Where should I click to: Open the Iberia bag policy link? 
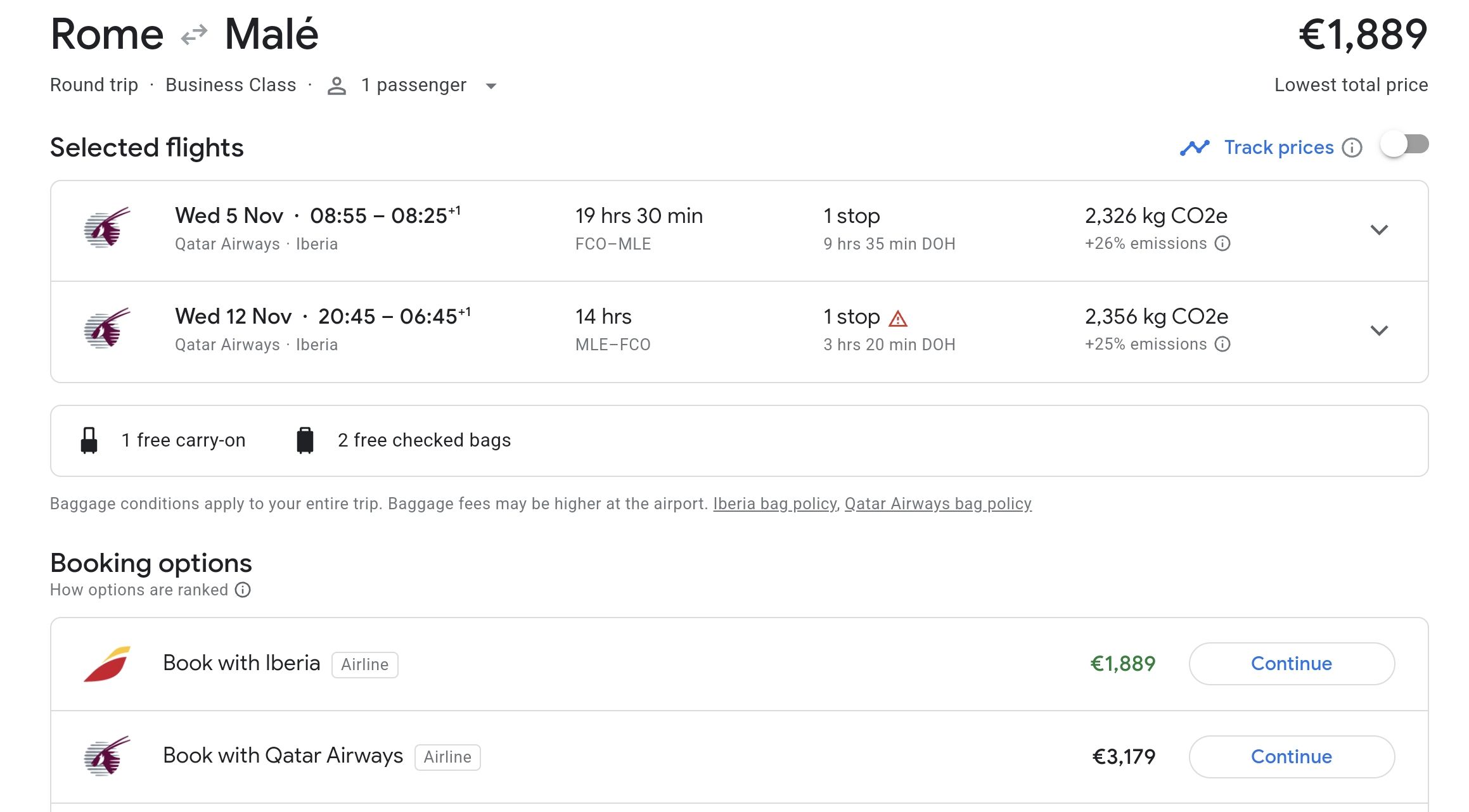tap(774, 504)
